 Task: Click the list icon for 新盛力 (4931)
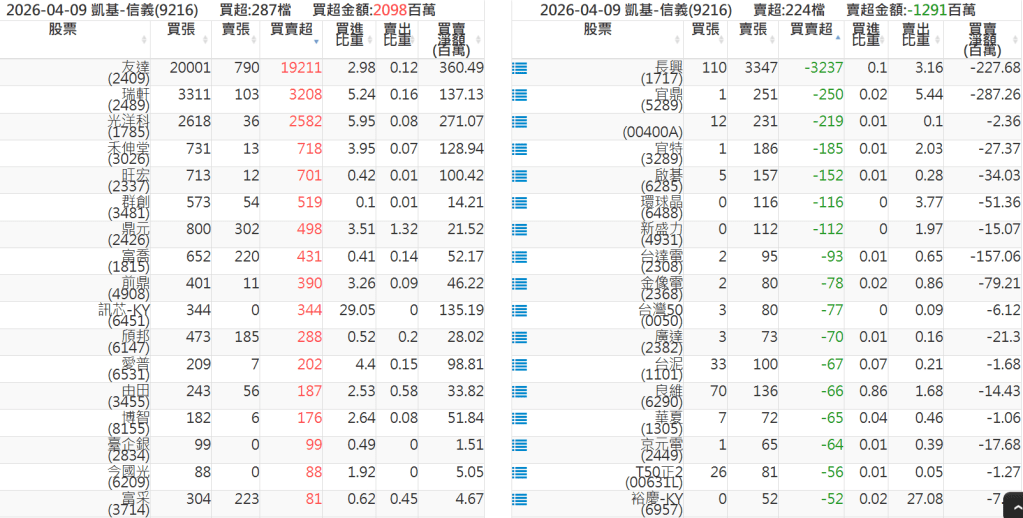(519, 230)
